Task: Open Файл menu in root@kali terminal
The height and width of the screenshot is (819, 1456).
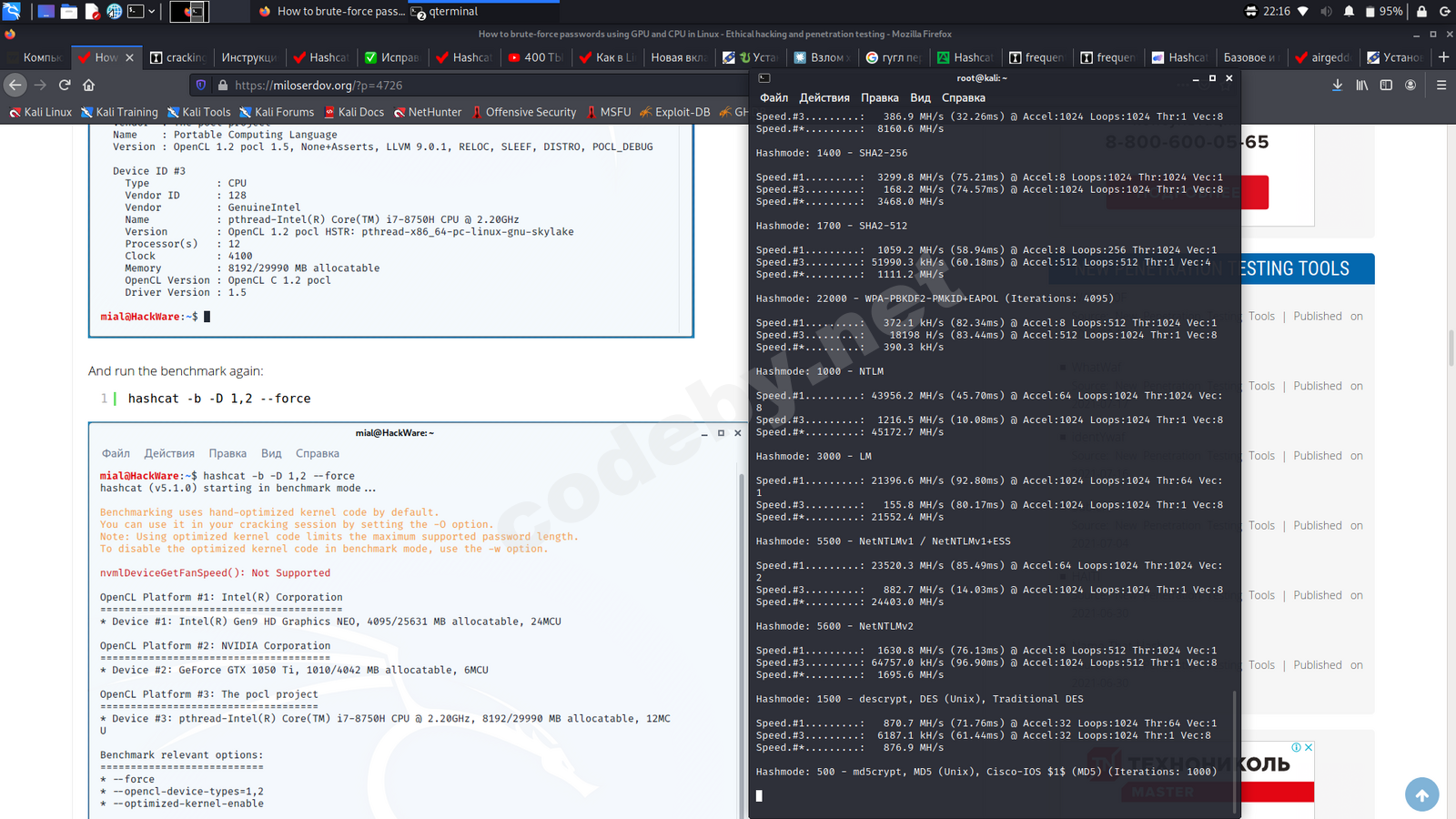Action: click(x=773, y=97)
